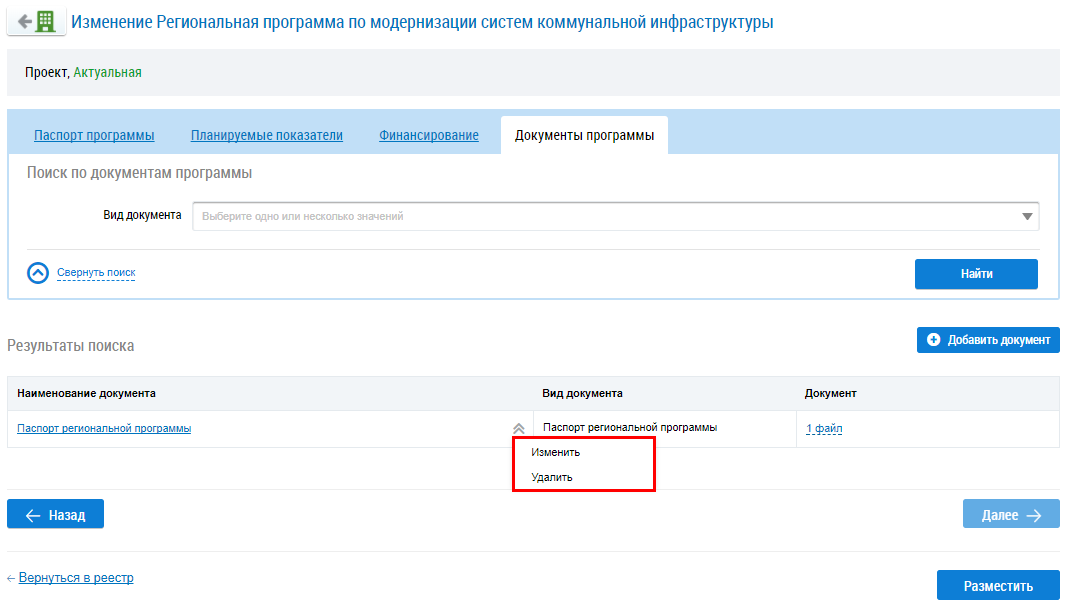
Task: Choose Изменить from the context menu
Action: click(556, 452)
